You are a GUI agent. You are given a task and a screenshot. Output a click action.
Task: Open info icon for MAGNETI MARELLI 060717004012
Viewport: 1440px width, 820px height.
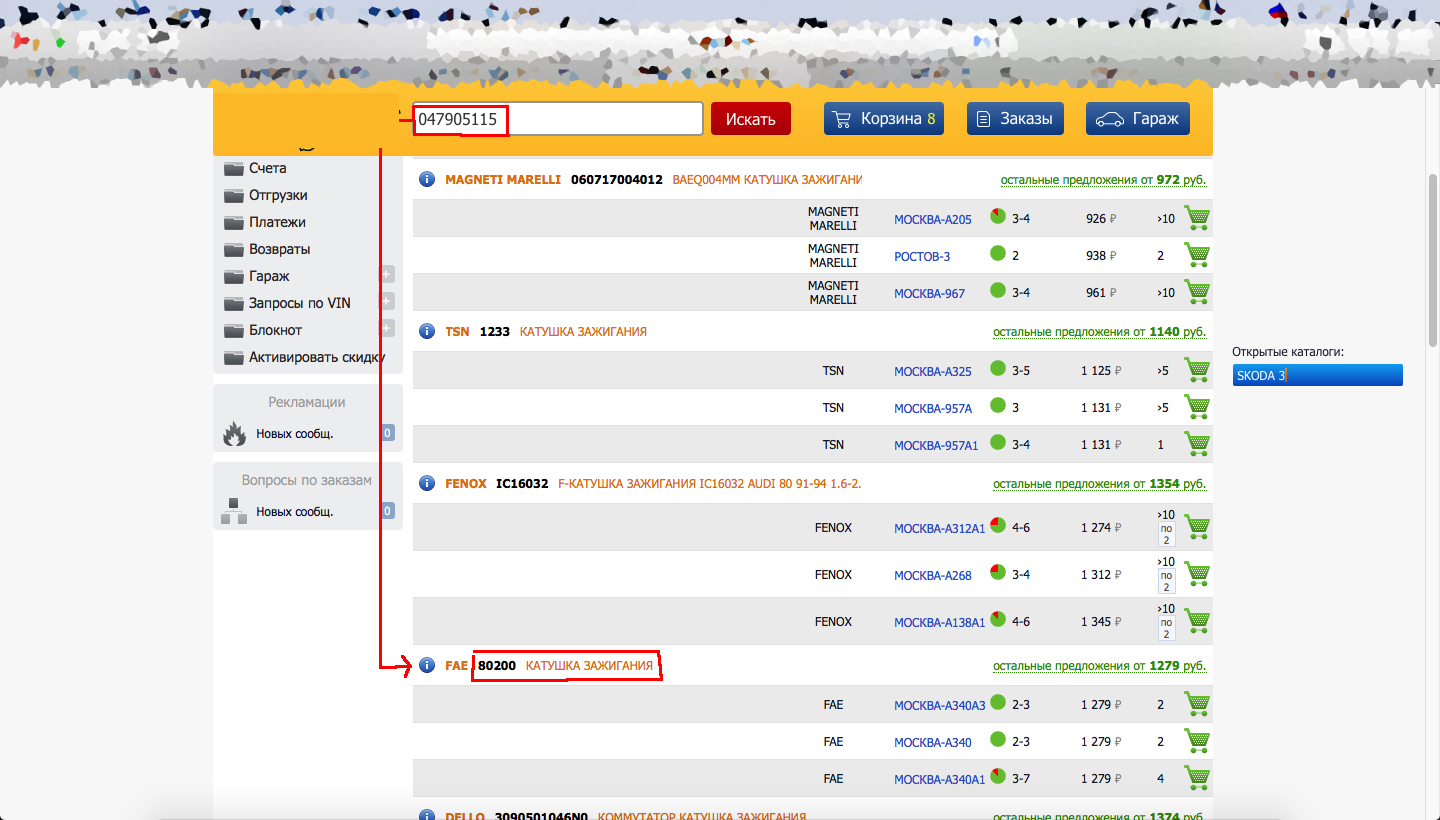[x=427, y=179]
